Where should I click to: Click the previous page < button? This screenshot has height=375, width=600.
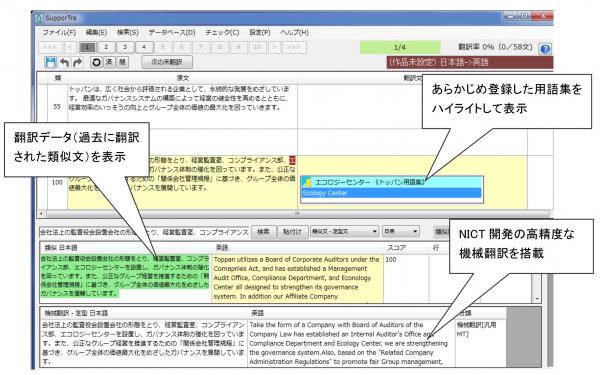tap(70, 47)
